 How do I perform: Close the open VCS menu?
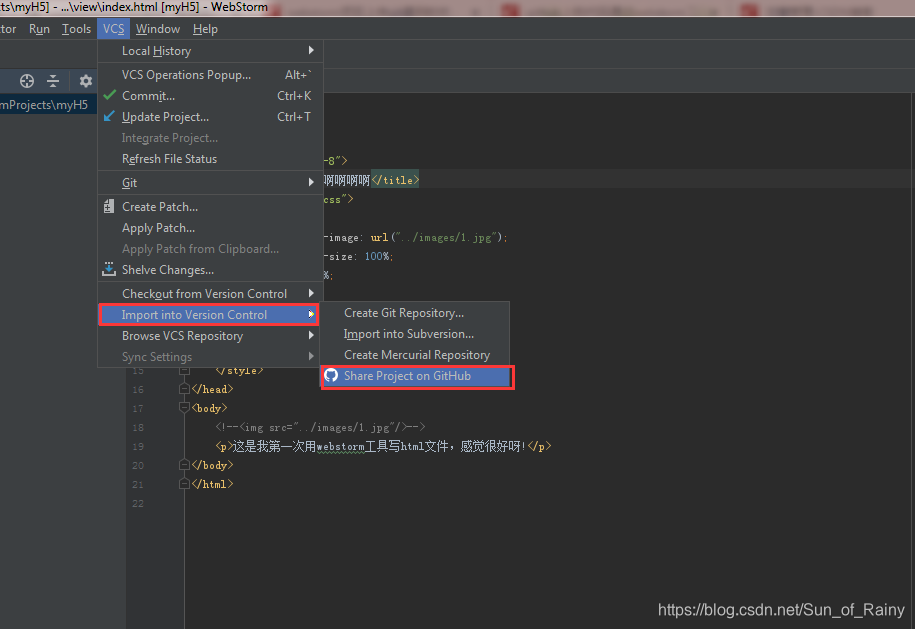point(114,29)
